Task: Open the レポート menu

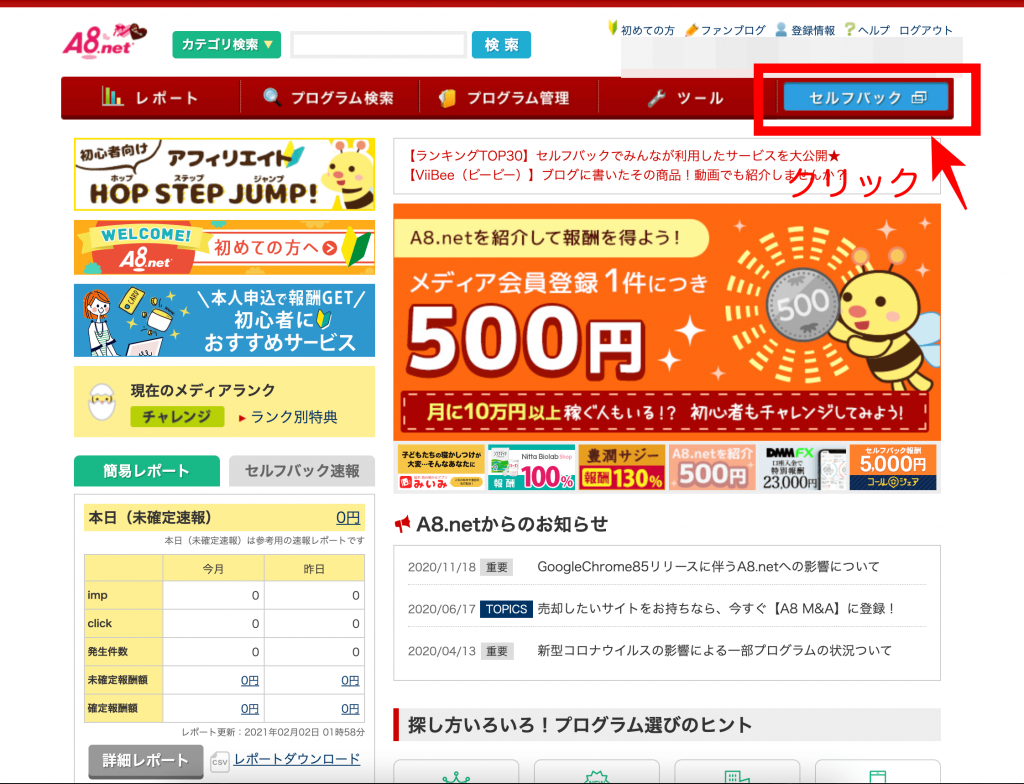Action: [150, 98]
